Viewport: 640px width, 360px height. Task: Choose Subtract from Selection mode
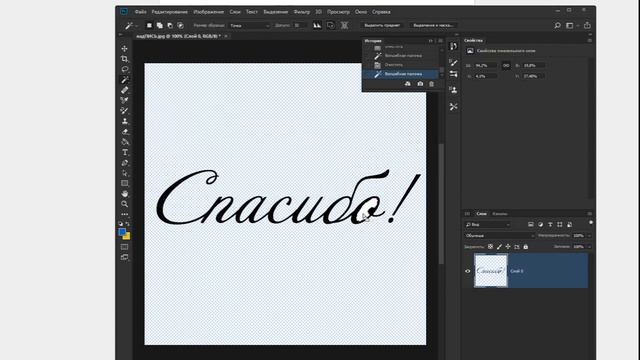pos(170,25)
